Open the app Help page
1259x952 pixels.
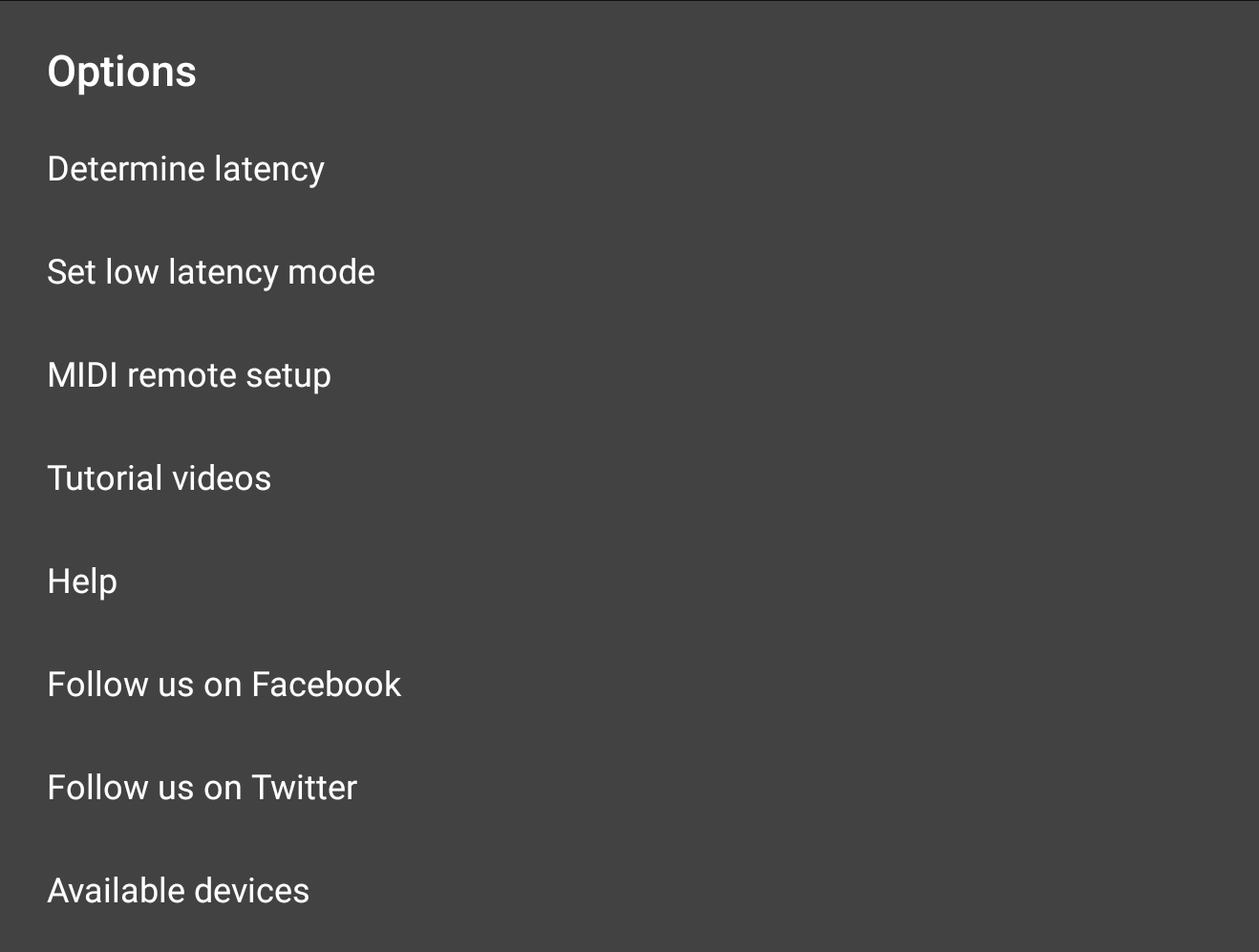pyautogui.click(x=82, y=582)
